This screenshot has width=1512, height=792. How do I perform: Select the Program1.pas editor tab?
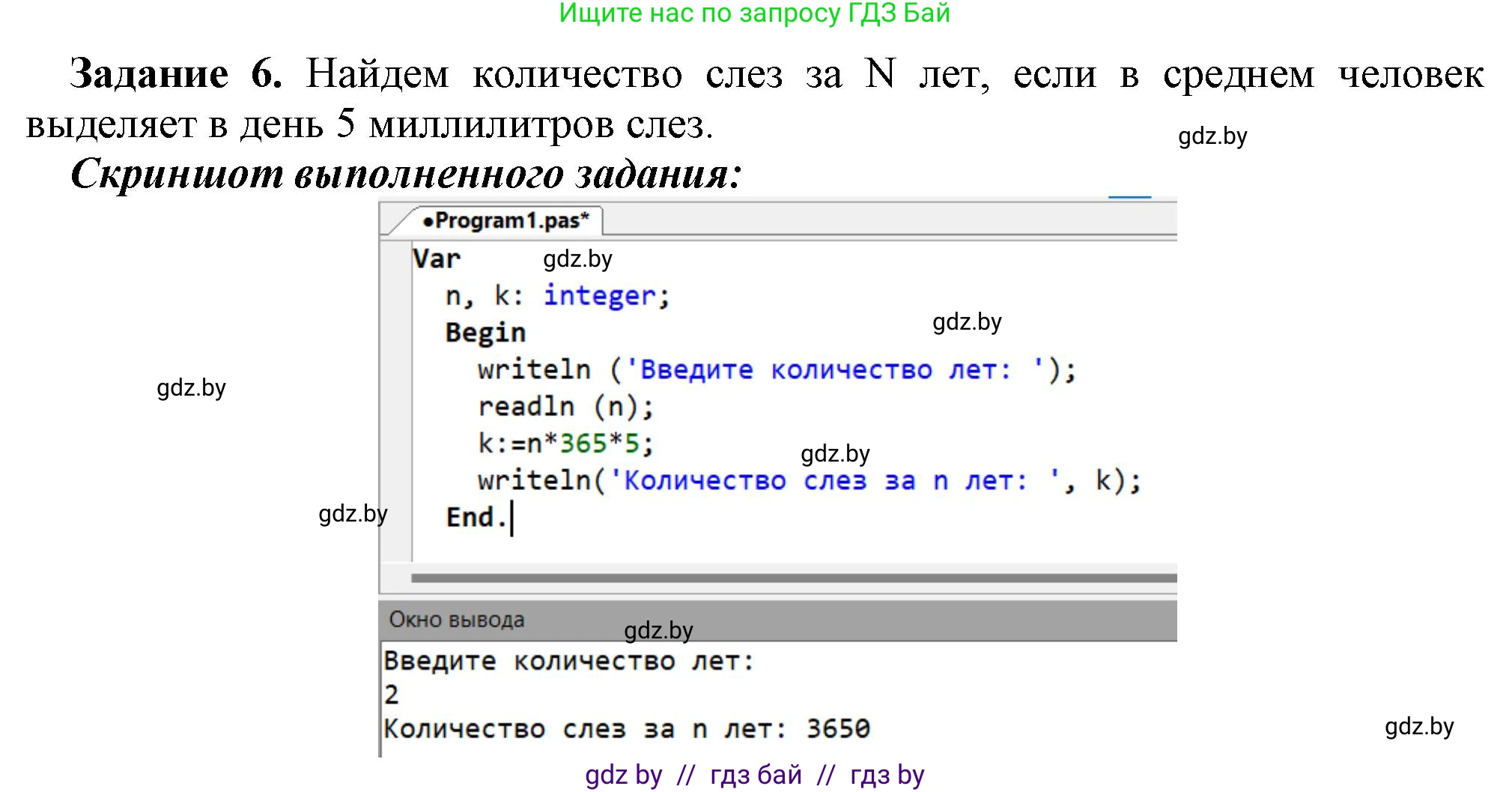505,221
